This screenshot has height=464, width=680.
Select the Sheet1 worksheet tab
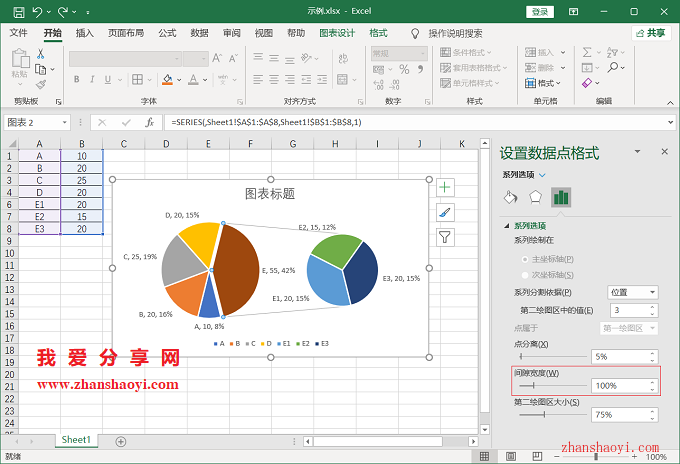76,440
